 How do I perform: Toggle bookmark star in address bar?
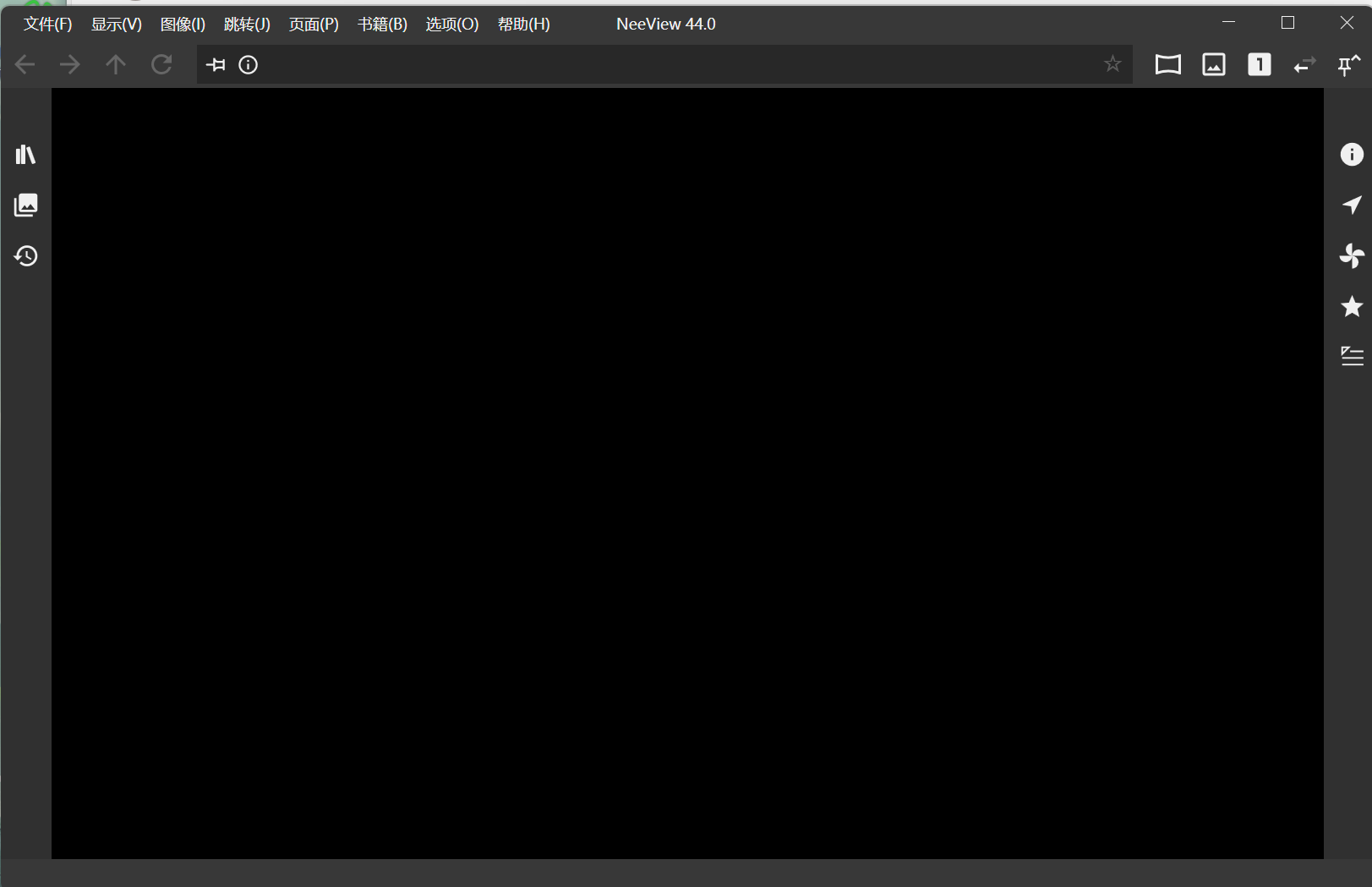1112,64
